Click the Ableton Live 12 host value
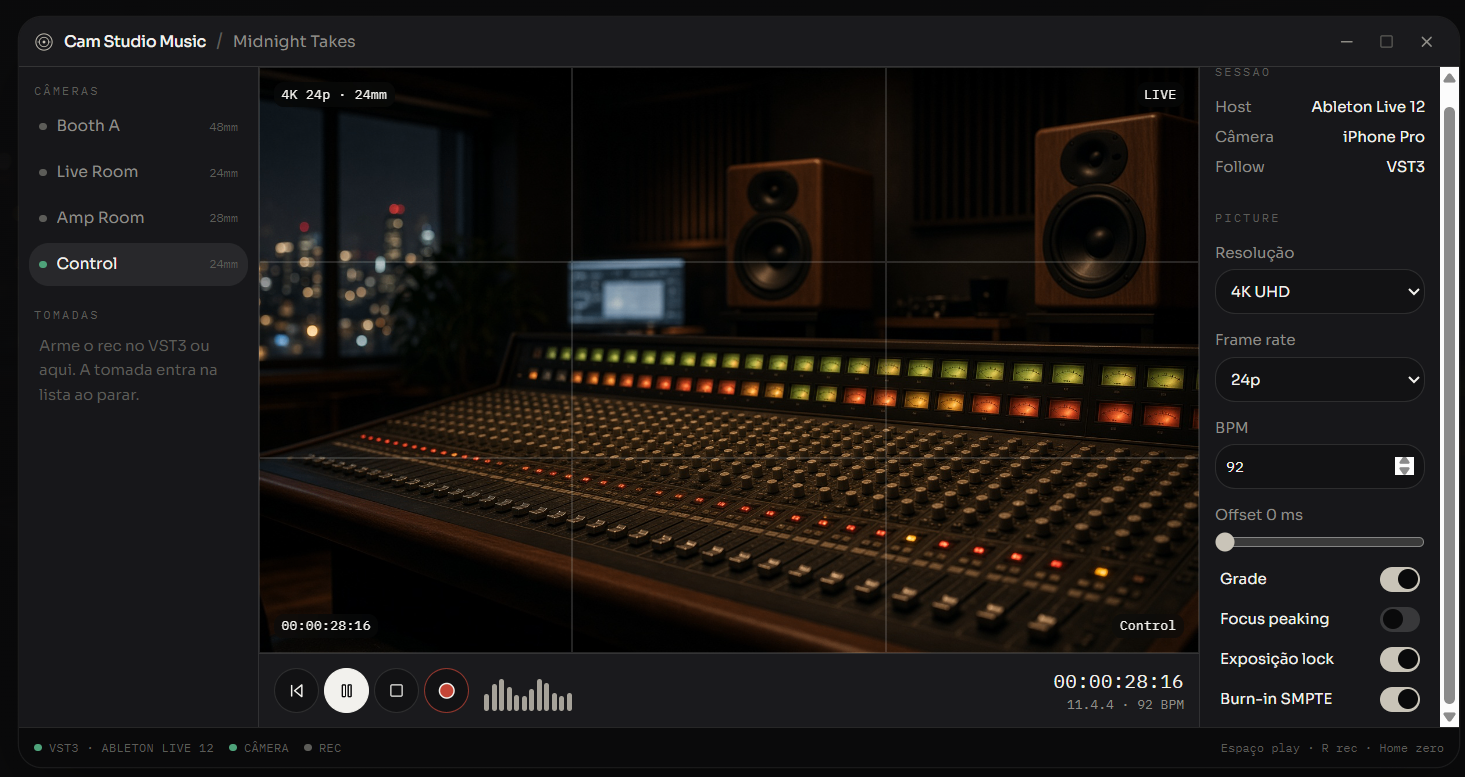1465x777 pixels. (1368, 107)
